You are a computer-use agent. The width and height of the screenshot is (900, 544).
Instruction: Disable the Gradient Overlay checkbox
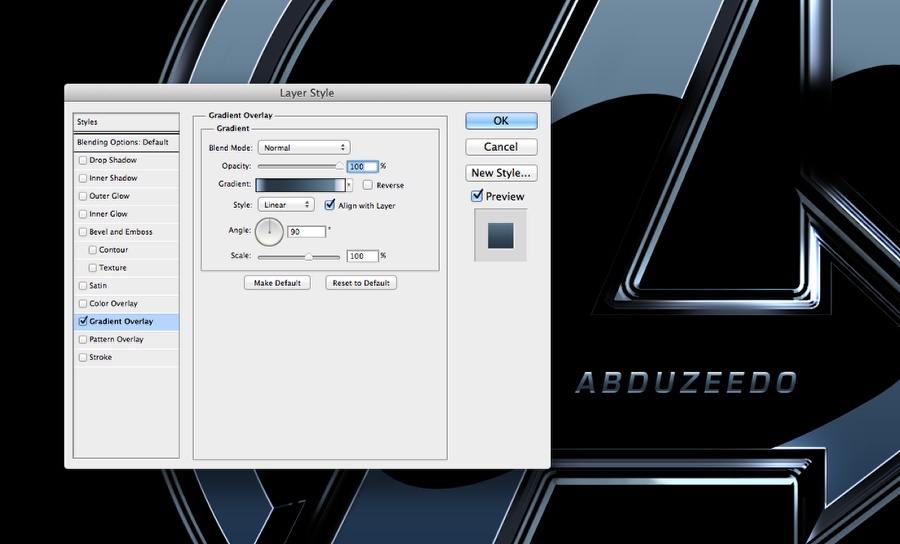[x=83, y=321]
